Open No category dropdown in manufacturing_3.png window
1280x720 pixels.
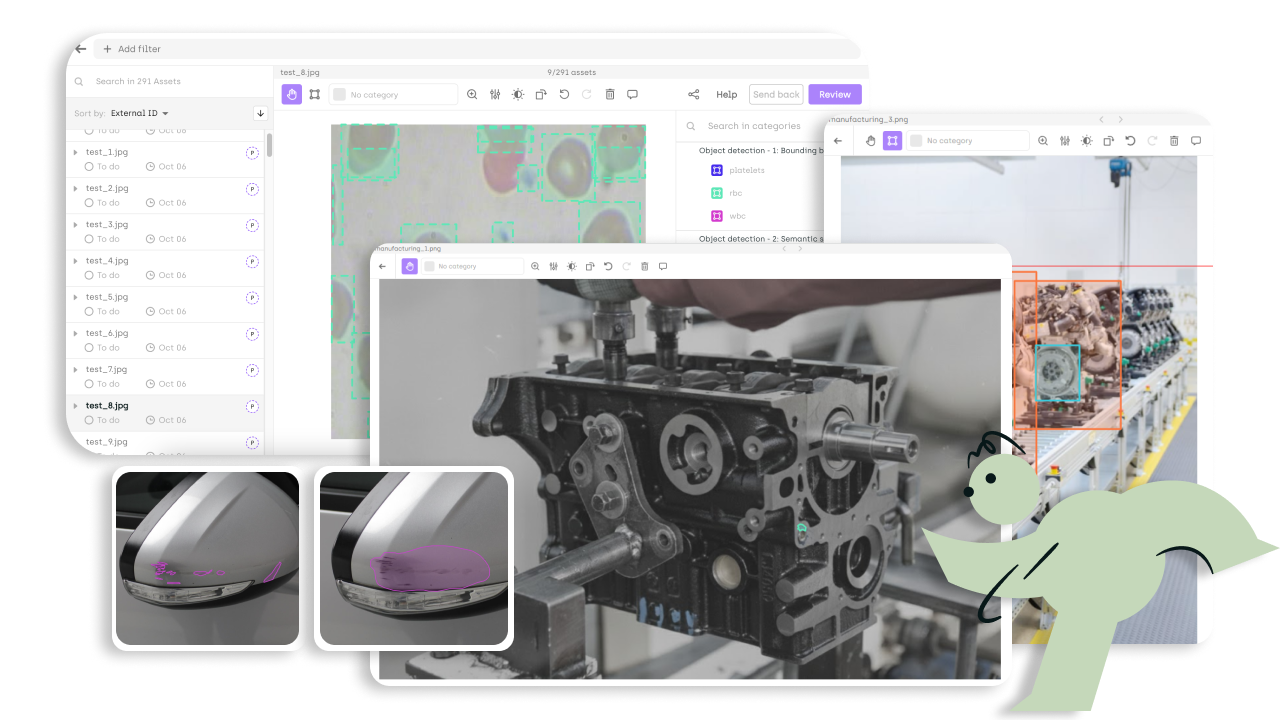967,141
